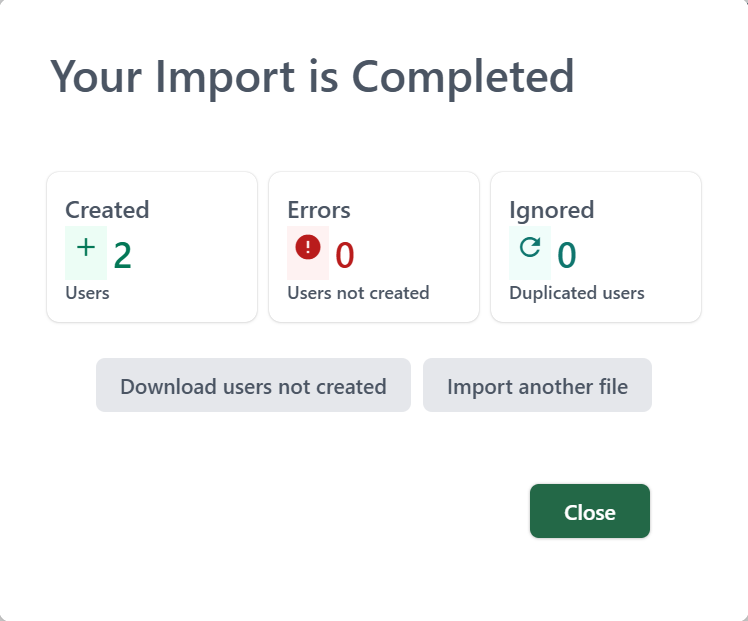This screenshot has height=621, width=748.
Task: Click the 'Created' card title
Action: pyautogui.click(x=107, y=210)
